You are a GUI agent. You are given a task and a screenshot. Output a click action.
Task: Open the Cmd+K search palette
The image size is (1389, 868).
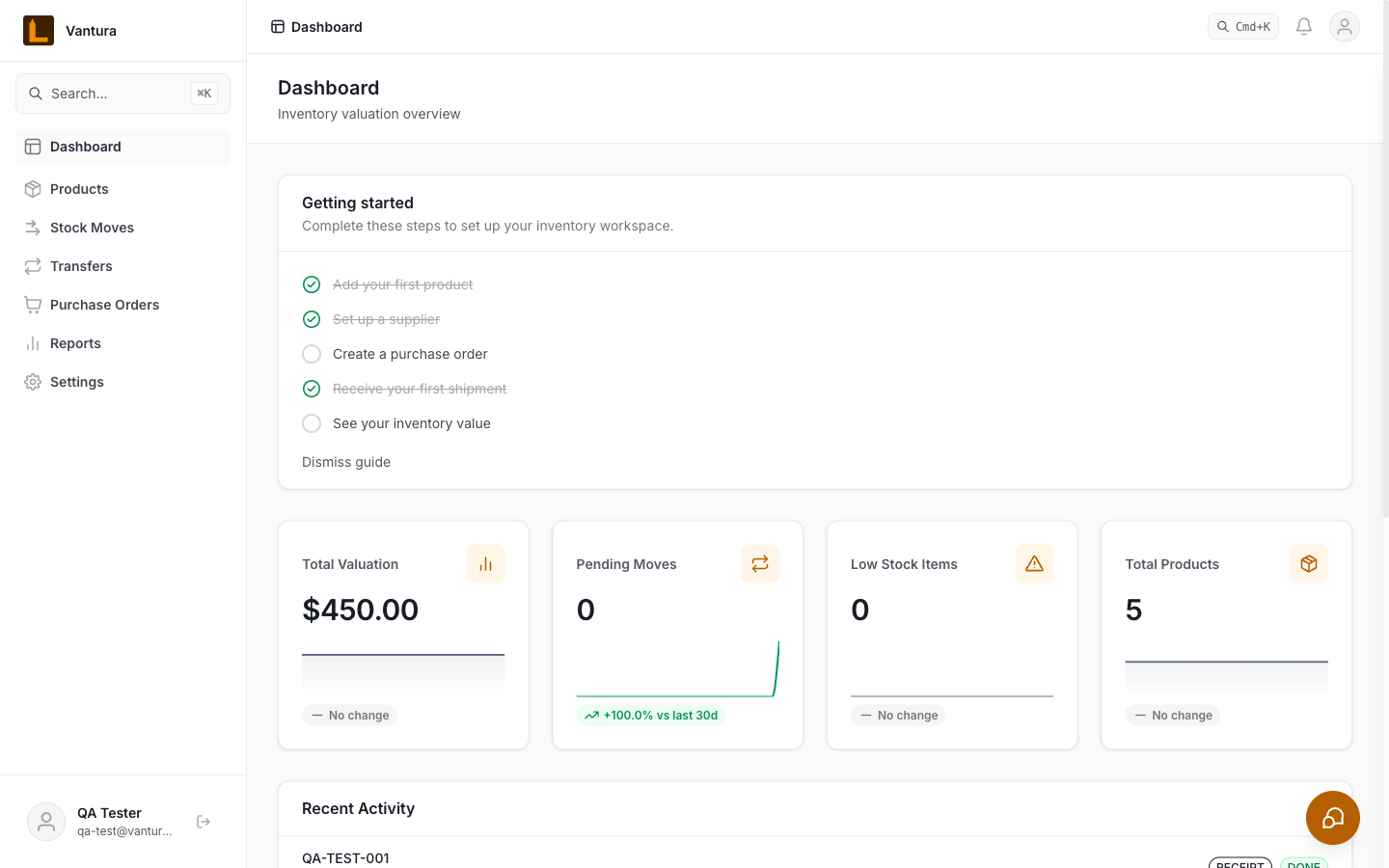tap(1243, 26)
